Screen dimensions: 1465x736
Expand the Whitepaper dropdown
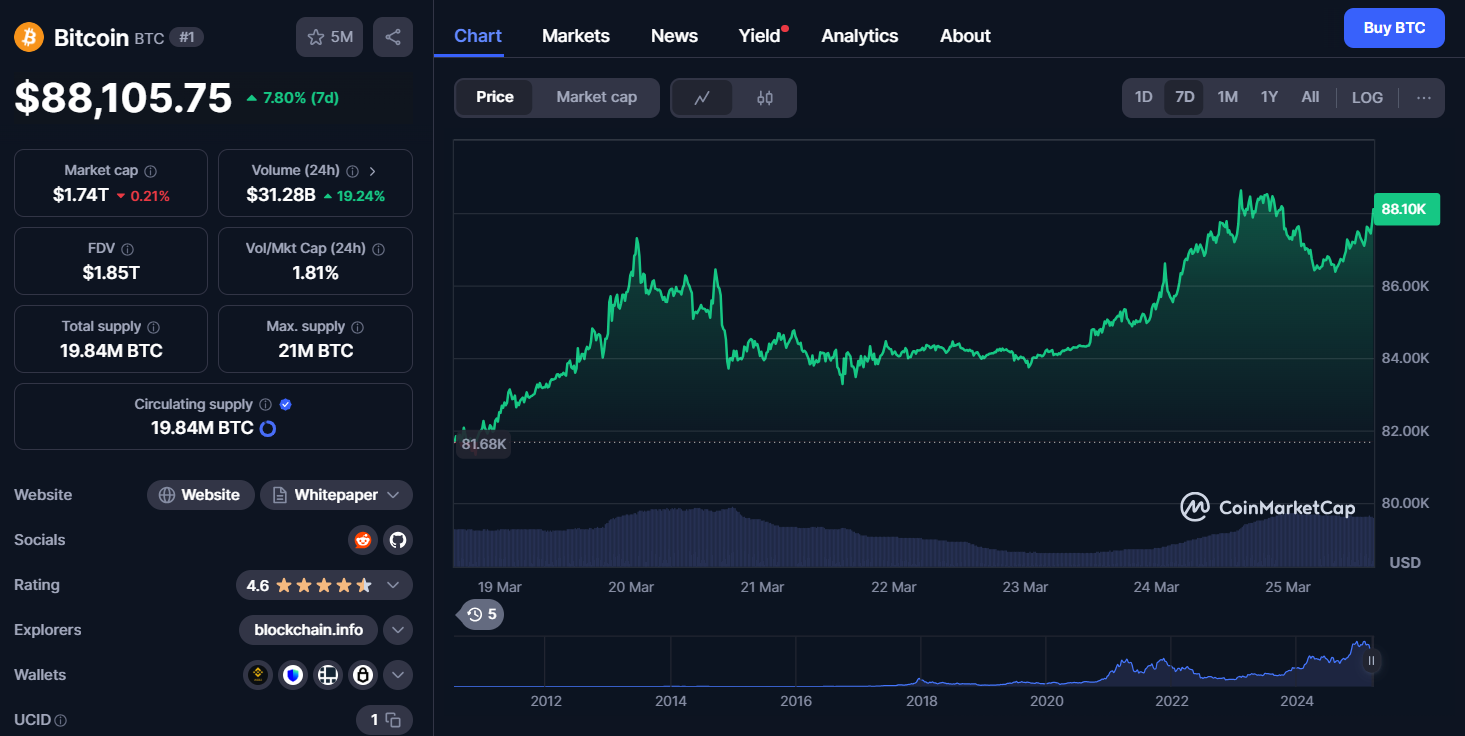(337, 495)
